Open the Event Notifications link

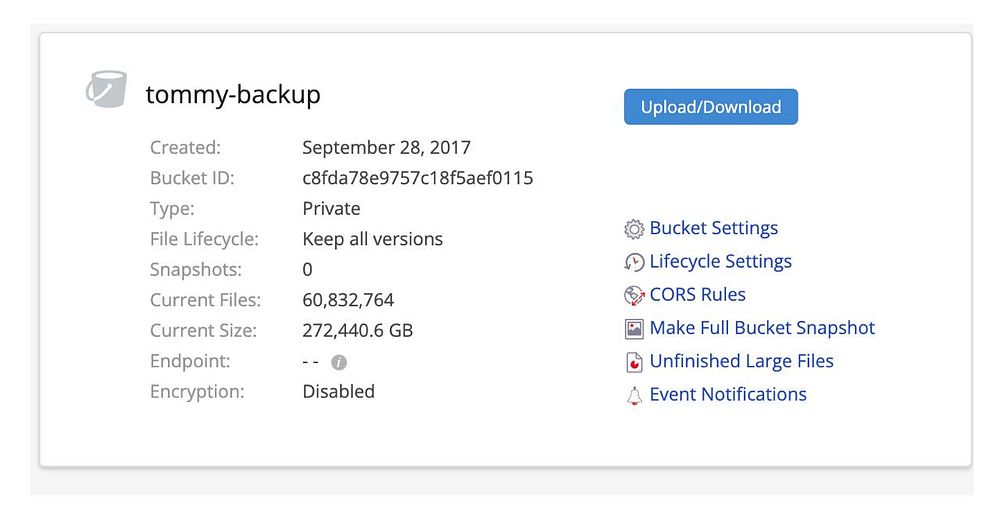(x=728, y=394)
